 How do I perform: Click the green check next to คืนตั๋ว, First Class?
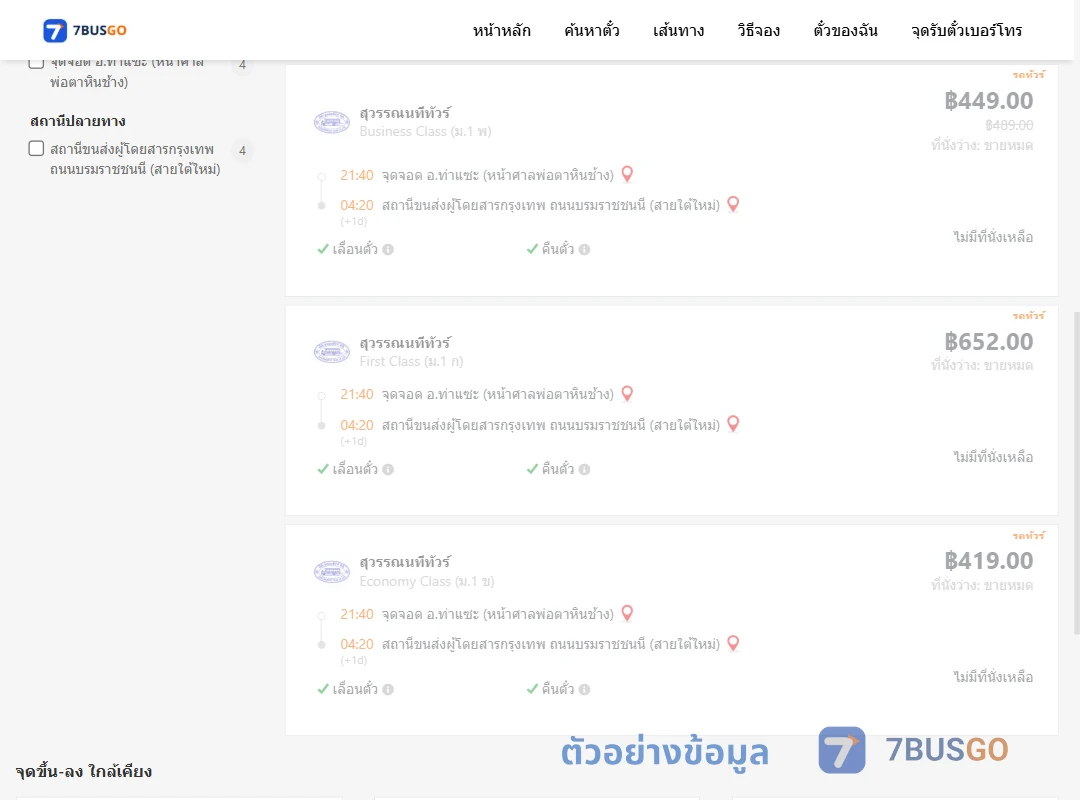pyautogui.click(x=532, y=469)
